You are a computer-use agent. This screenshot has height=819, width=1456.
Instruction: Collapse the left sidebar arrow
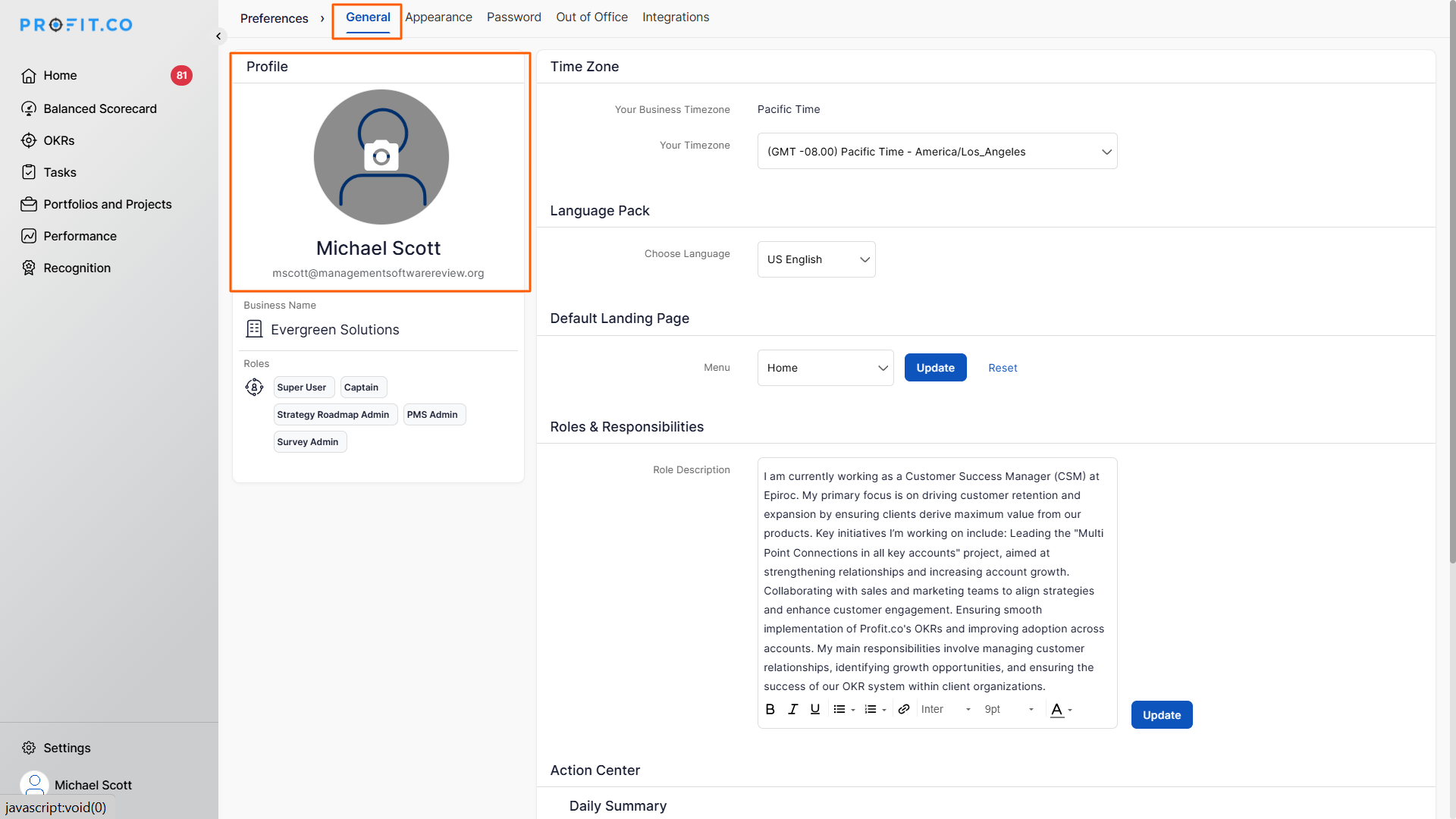pos(218,36)
